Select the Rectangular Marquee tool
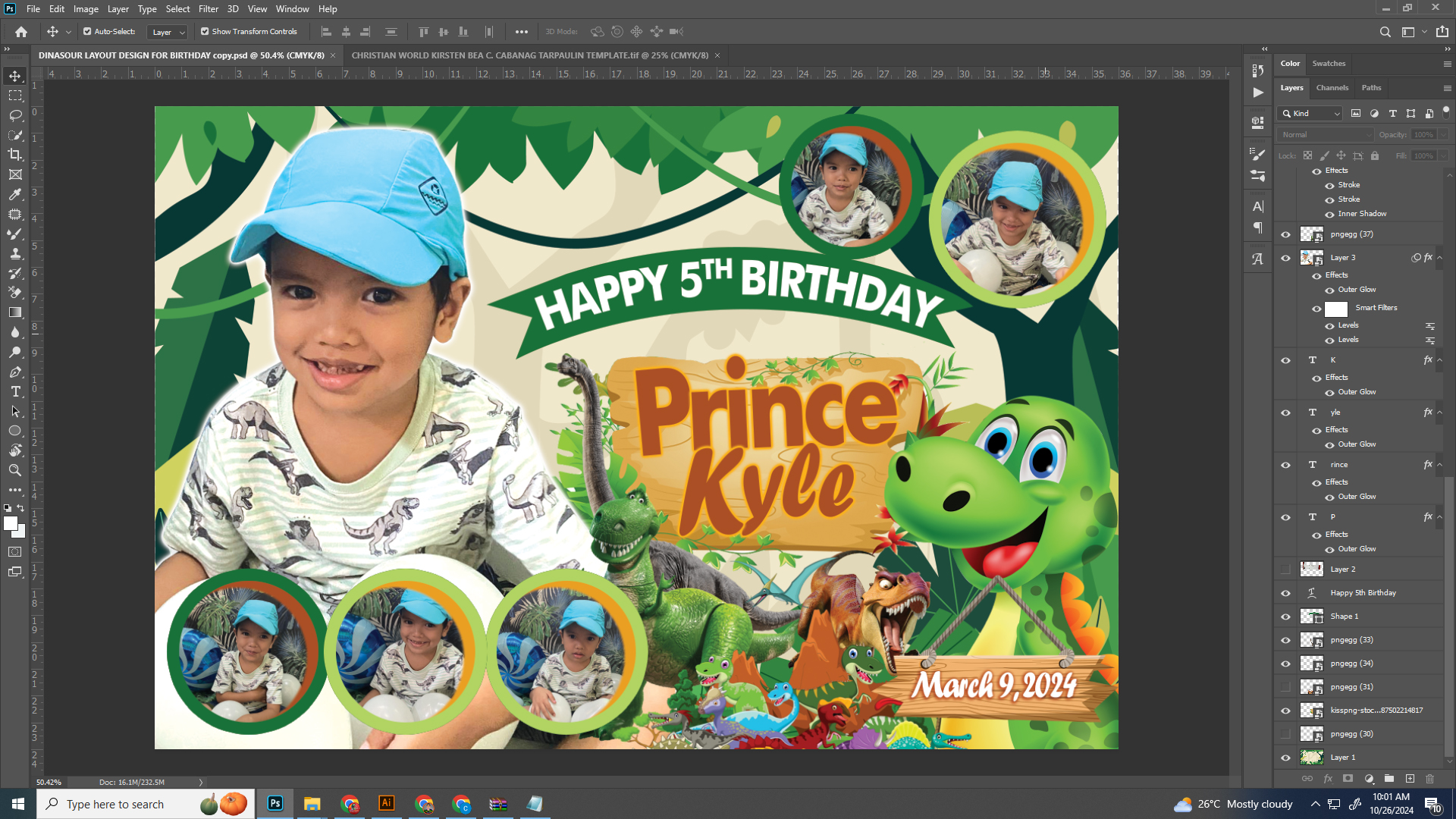This screenshot has height=819, width=1456. (15, 96)
